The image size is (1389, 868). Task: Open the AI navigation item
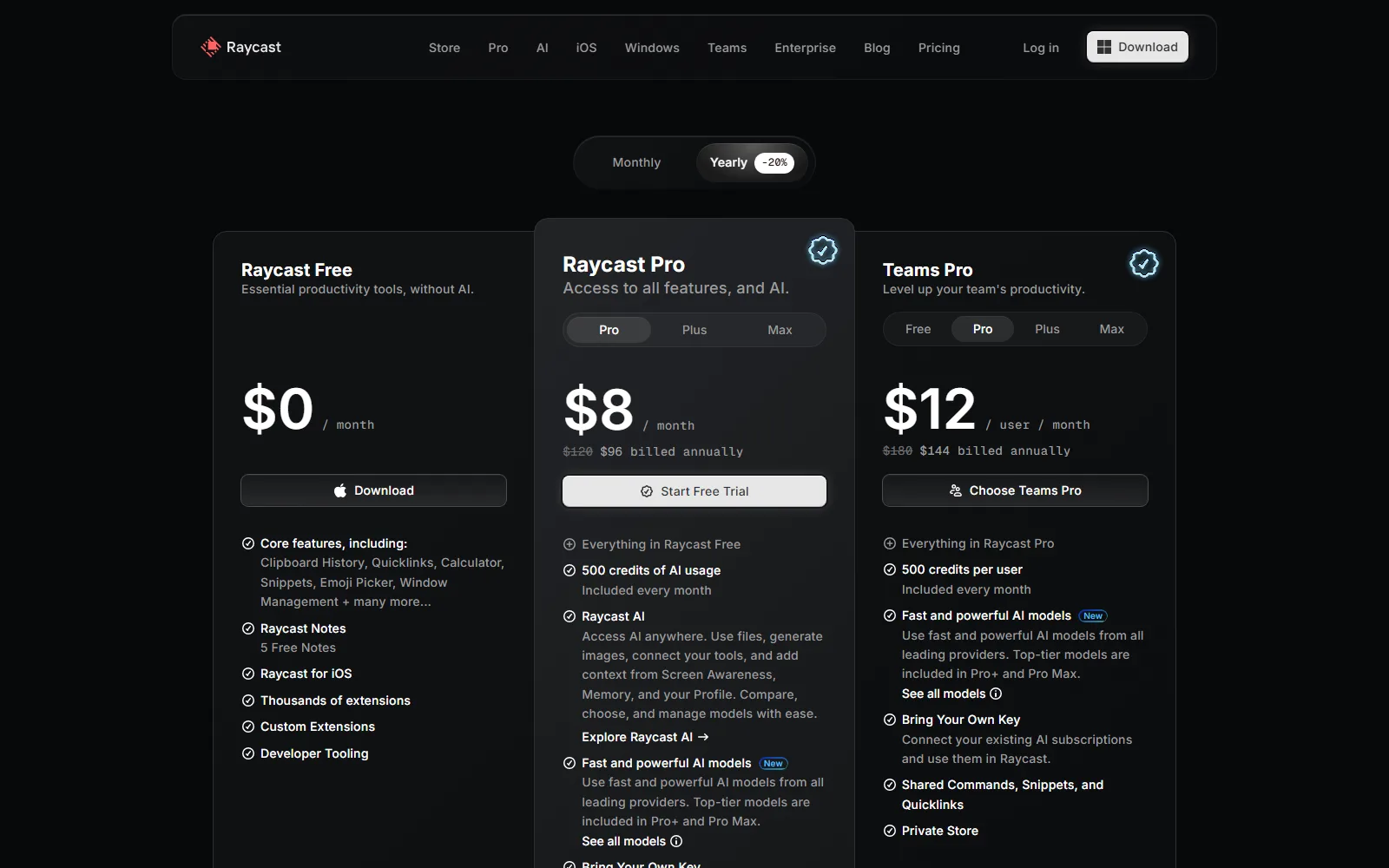tap(543, 48)
